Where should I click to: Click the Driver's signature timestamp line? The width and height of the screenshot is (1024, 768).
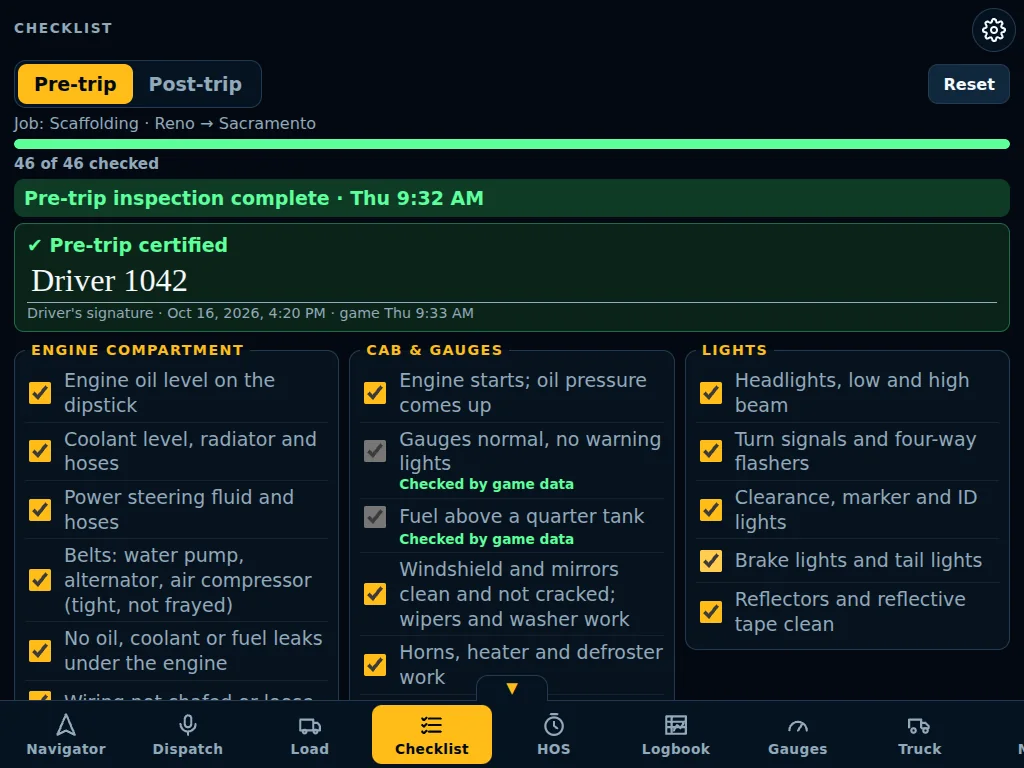250,313
